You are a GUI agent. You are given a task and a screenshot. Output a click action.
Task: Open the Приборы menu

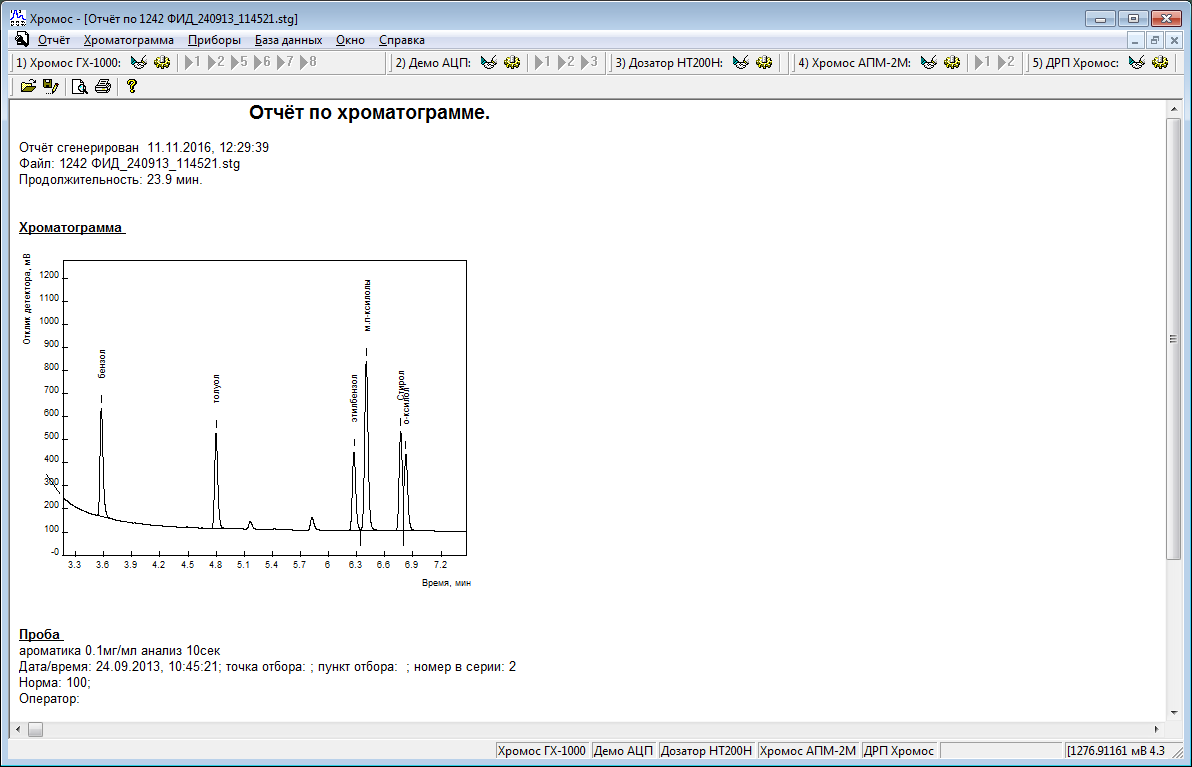pos(214,40)
